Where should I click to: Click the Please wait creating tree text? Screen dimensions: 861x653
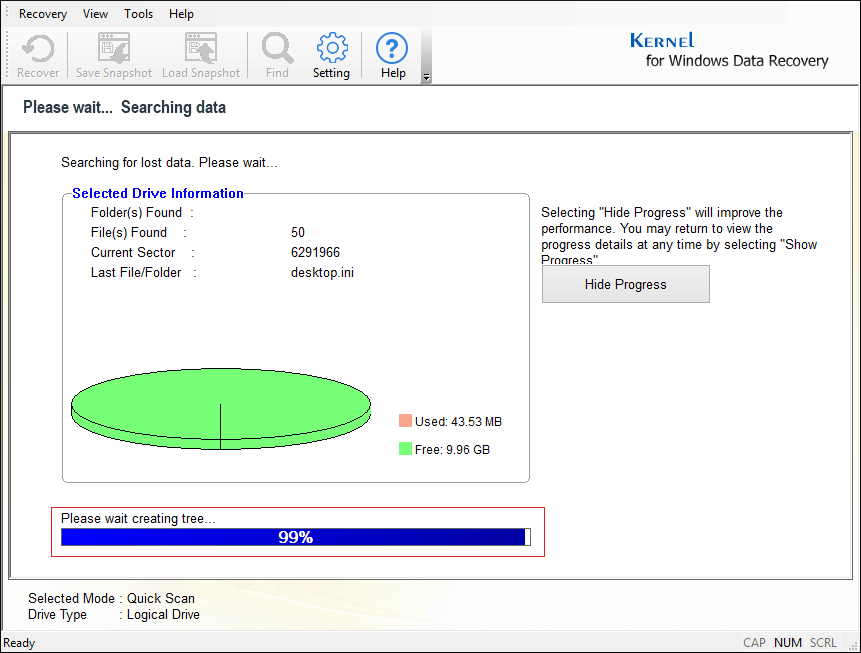coord(138,518)
